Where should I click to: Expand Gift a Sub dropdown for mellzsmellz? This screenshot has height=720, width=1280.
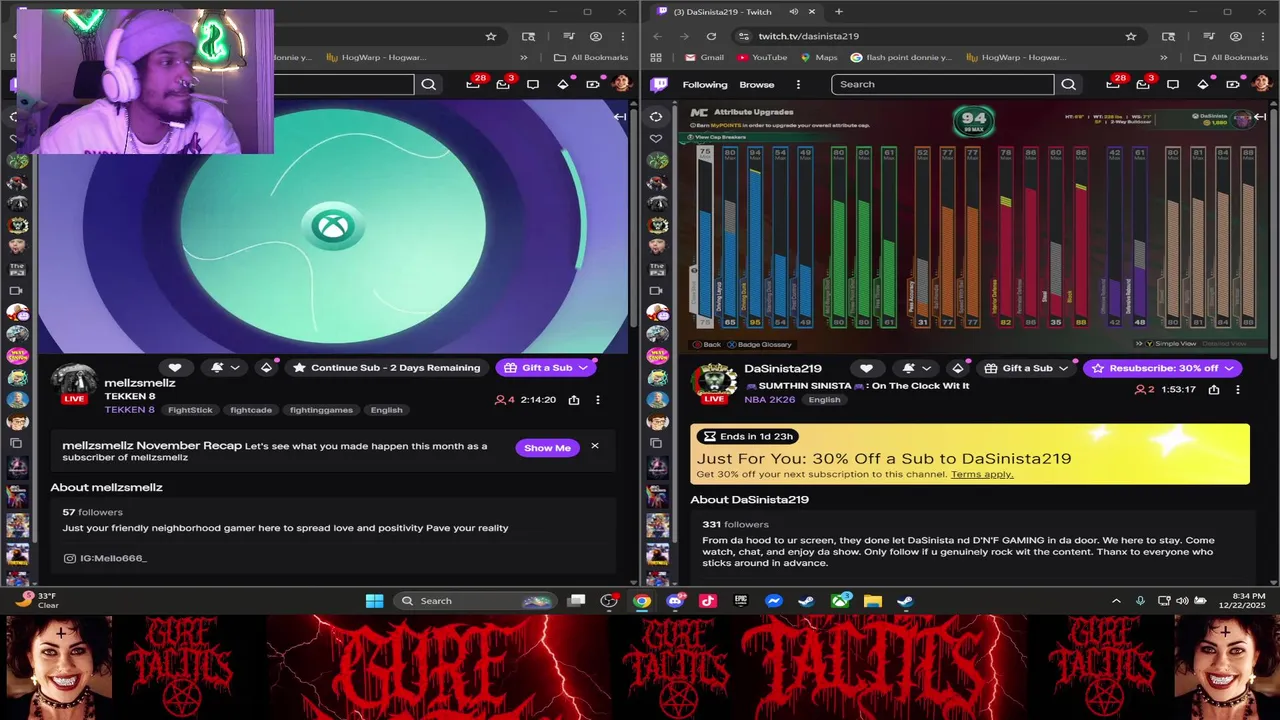click(x=583, y=368)
